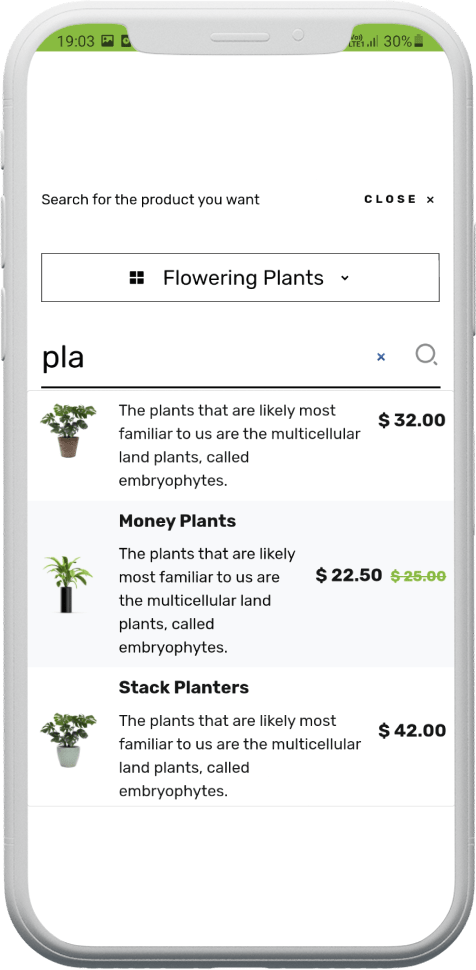476x970 pixels.
Task: Clear the search text with the blue x
Action: (381, 357)
